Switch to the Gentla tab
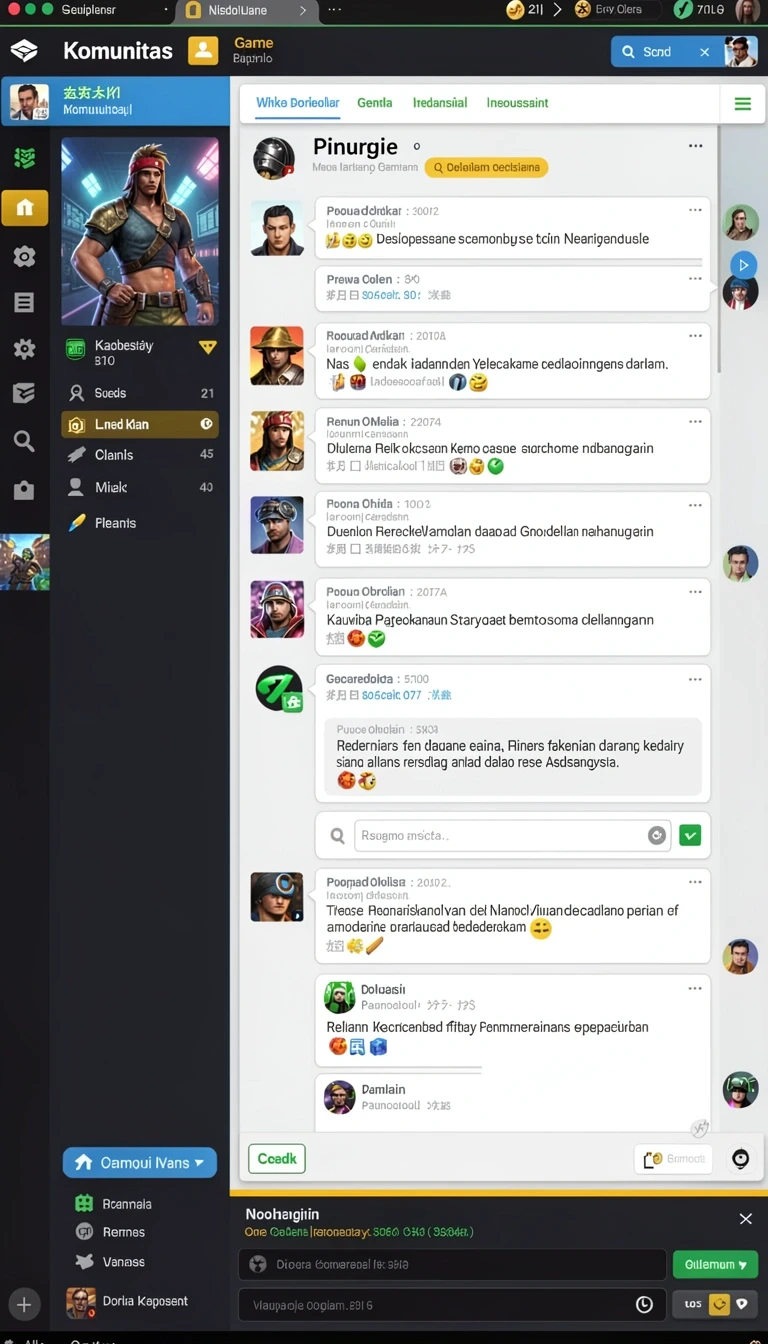Image resolution: width=768 pixels, height=1344 pixels. 374,103
